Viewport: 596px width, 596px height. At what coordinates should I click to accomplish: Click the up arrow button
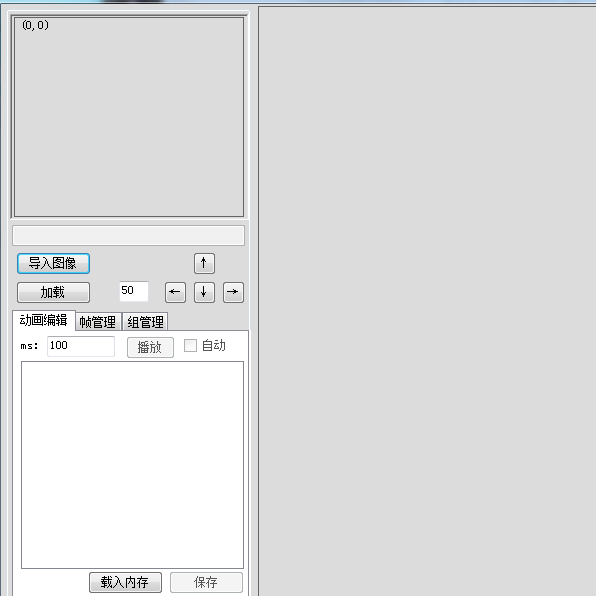click(204, 263)
